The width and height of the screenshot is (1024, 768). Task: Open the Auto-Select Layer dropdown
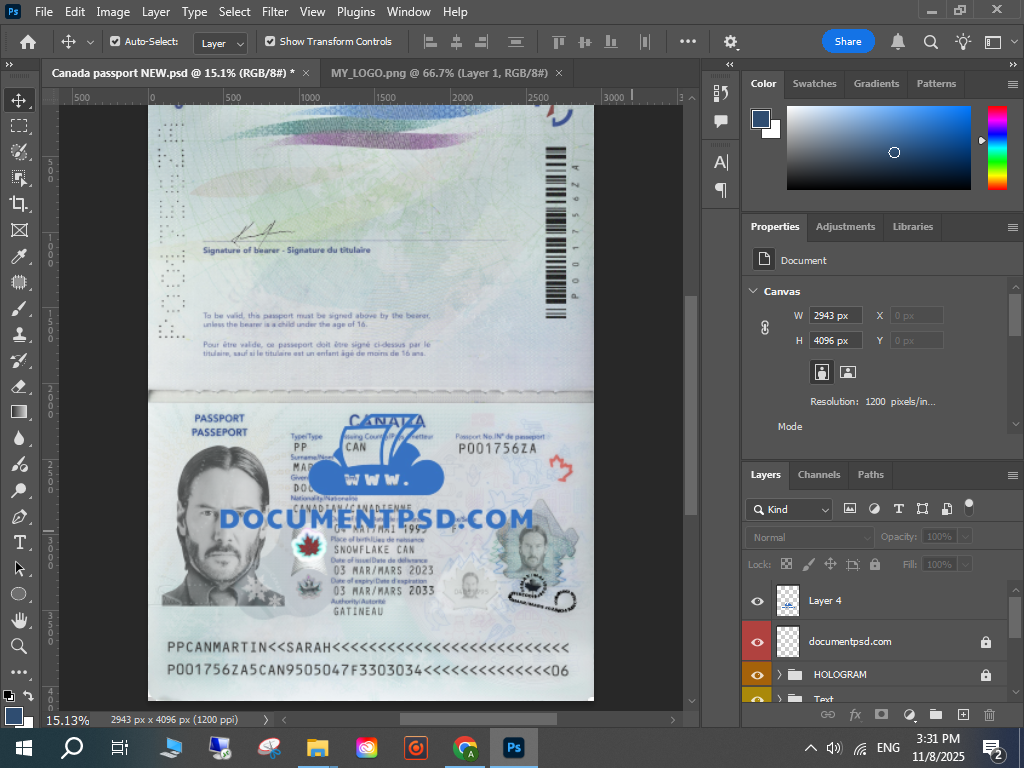point(222,43)
